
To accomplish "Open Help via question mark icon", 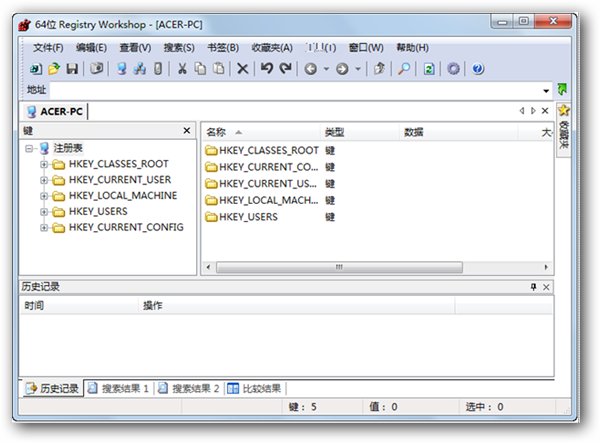I will (x=478, y=69).
